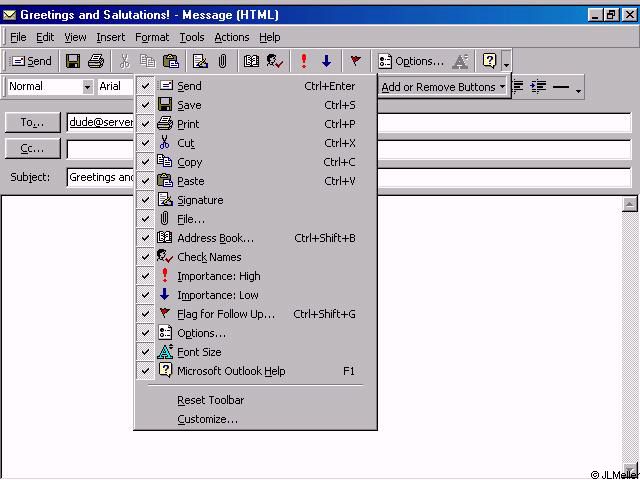640x480 pixels.
Task: Click the Save floppy disk toolbar icon
Action: click(x=73, y=61)
